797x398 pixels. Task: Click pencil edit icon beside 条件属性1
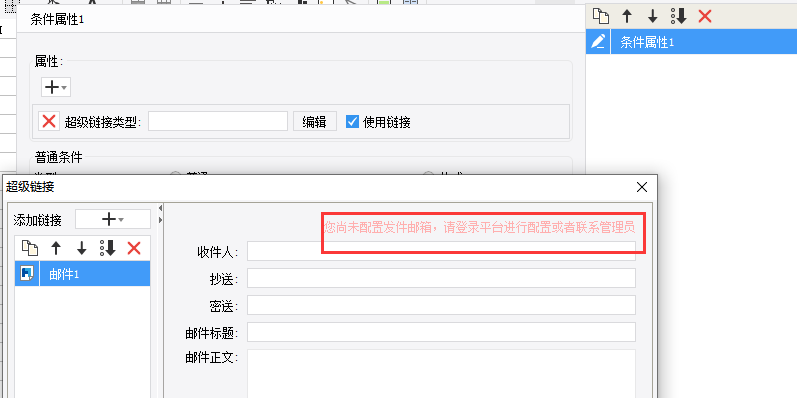click(598, 42)
